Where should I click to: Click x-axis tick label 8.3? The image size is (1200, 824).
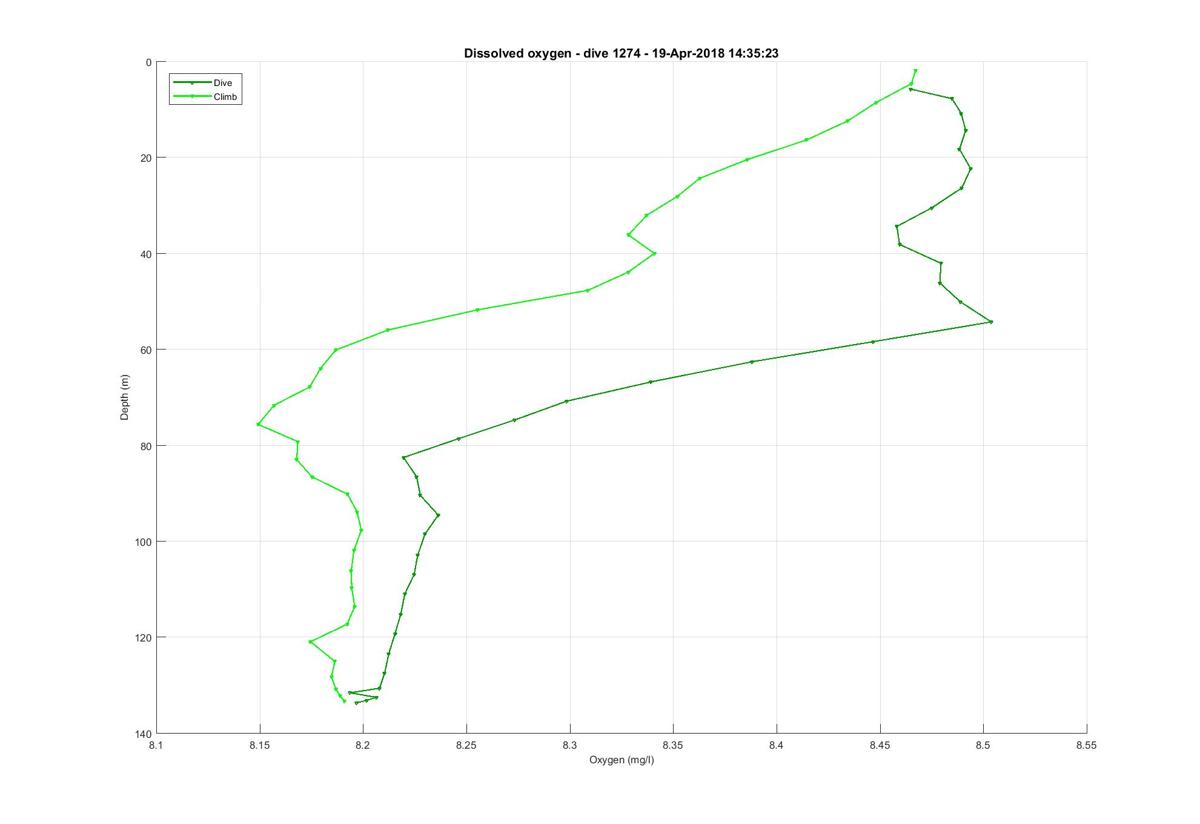[x=570, y=745]
